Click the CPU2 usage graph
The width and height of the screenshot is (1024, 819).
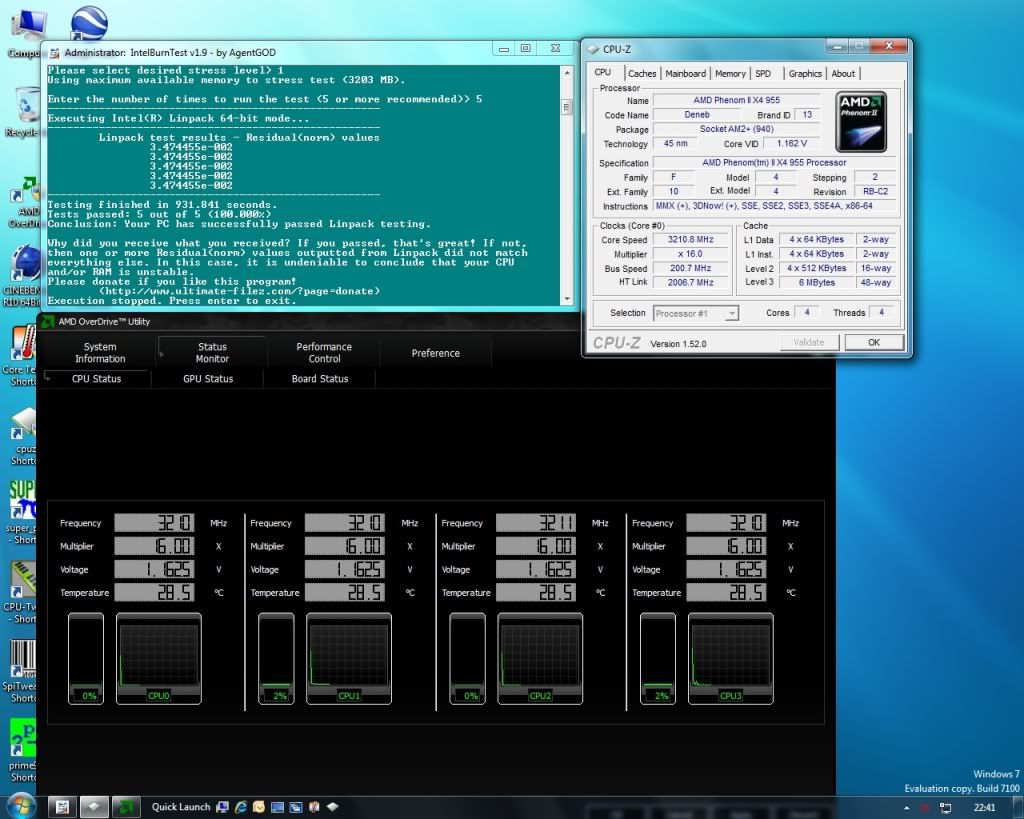pos(540,658)
